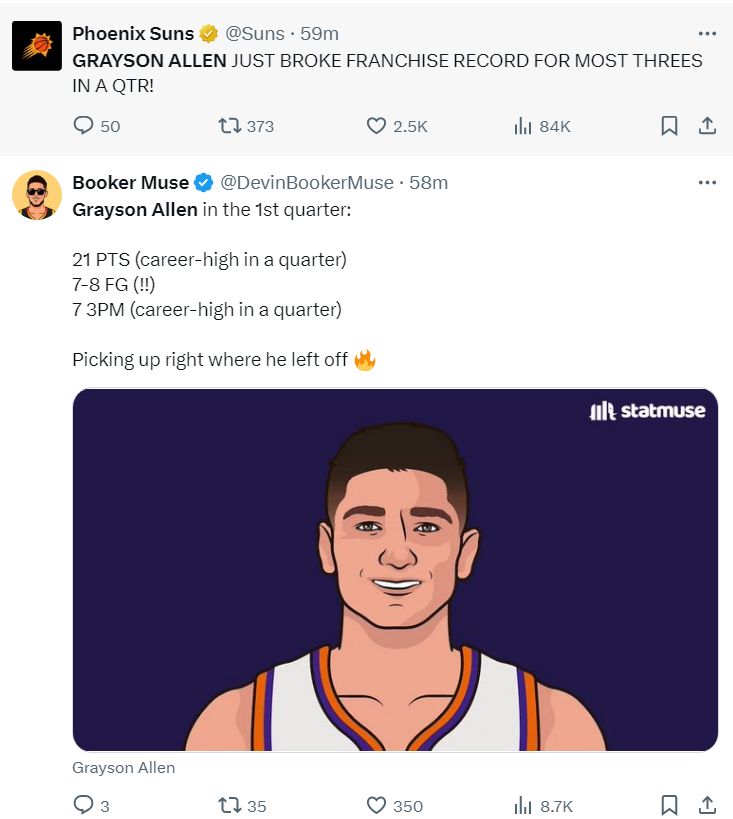Retweet the Phoenix Suns post
The image size is (733, 819).
tap(230, 126)
